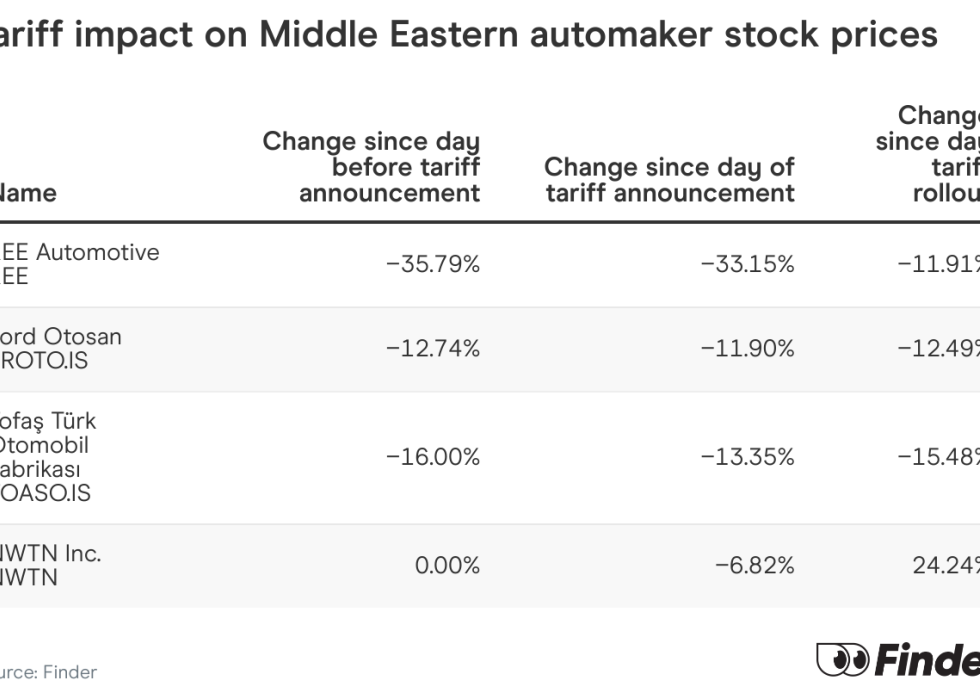980x699 pixels.
Task: Click the −35.79% value cell
Action: click(433, 264)
